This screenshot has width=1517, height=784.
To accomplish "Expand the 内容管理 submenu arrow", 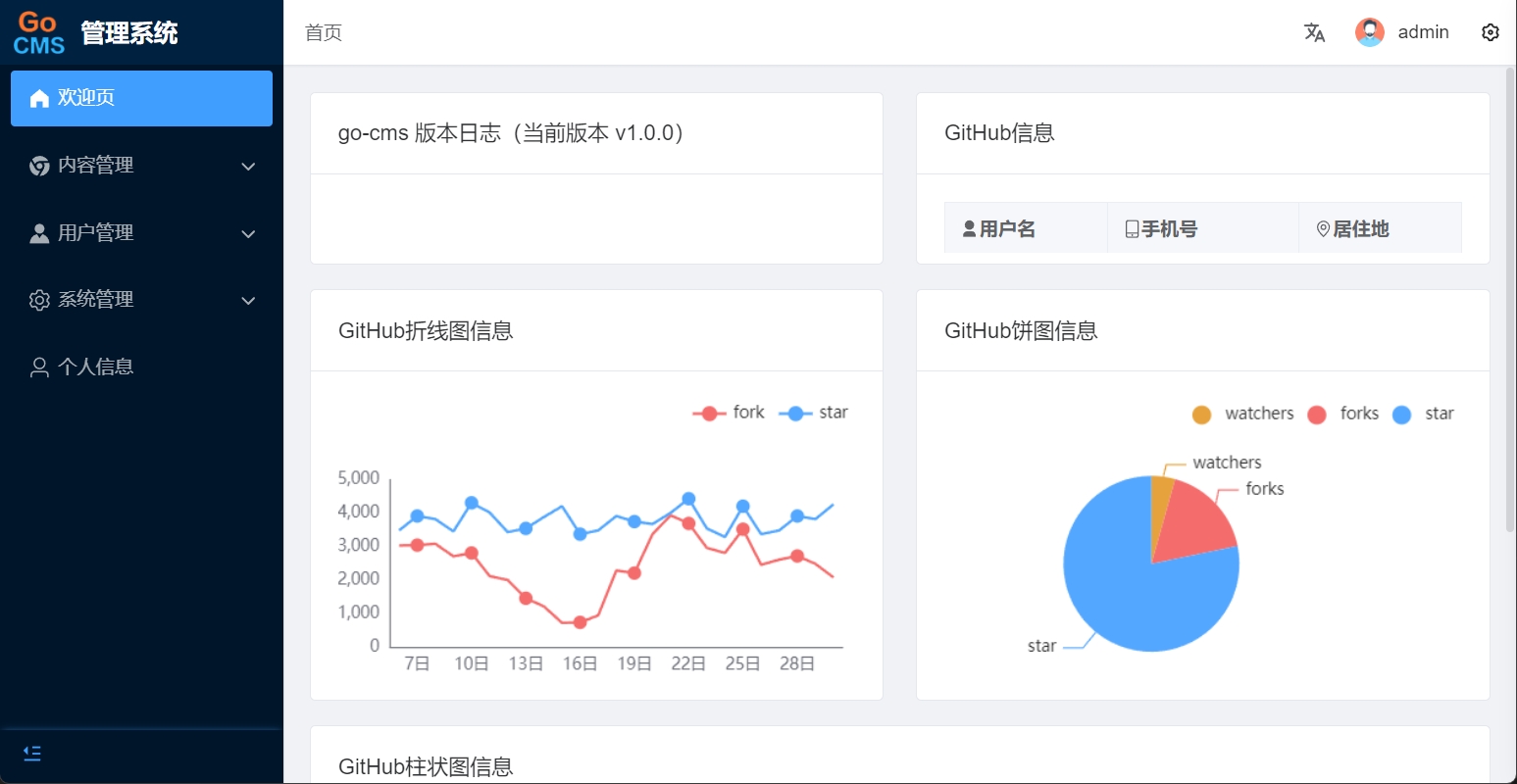I will click(x=248, y=167).
